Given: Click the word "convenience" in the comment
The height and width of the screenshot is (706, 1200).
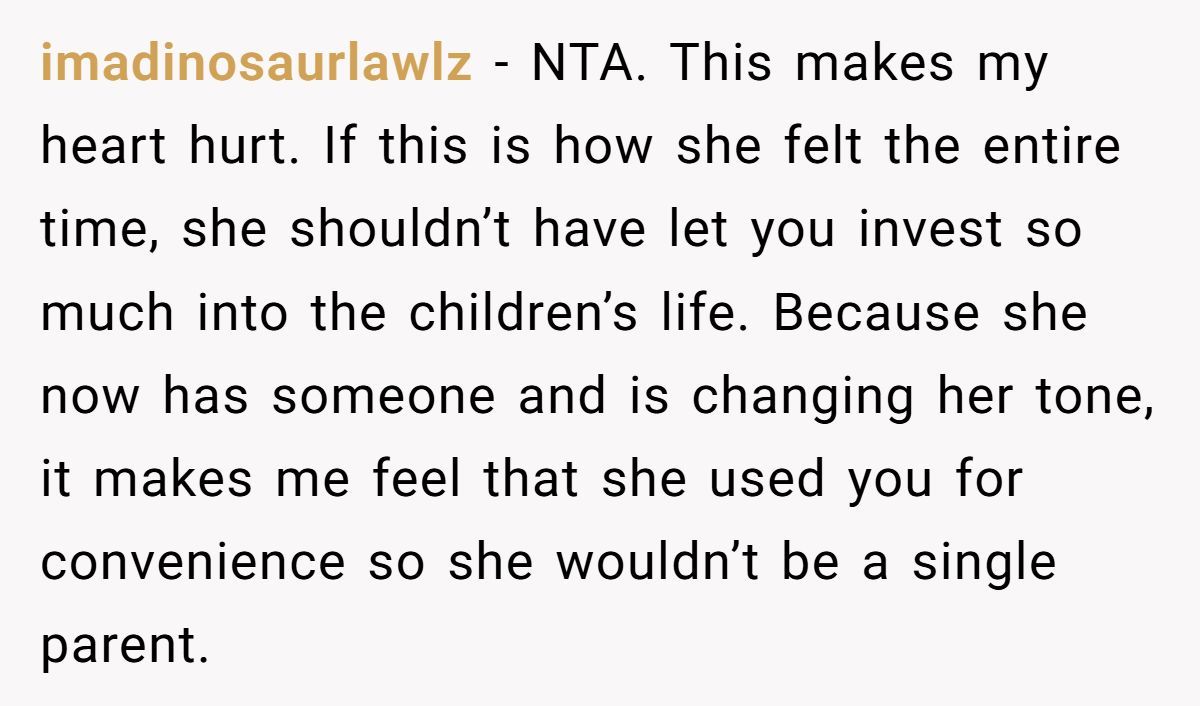Looking at the screenshot, I should [x=191, y=563].
